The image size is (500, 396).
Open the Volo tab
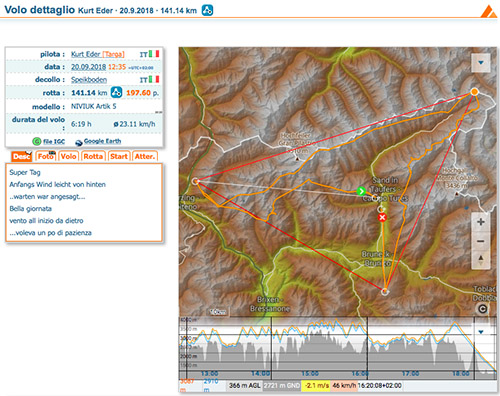68,156
